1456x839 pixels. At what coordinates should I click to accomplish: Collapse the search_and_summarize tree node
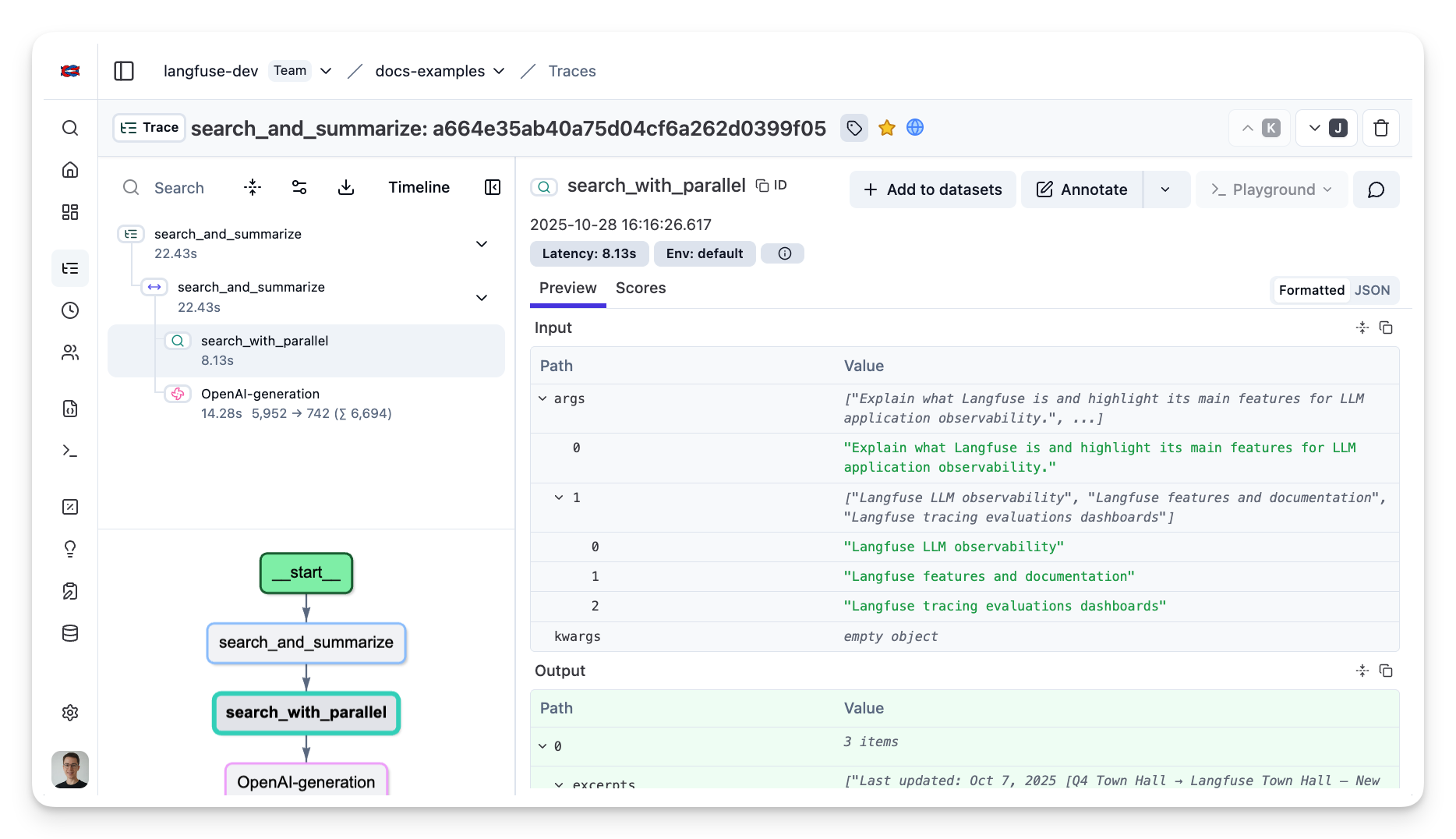pos(482,244)
